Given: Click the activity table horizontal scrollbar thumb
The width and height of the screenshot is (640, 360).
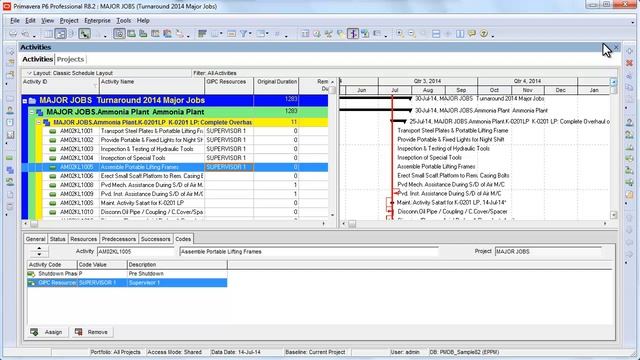Looking at the screenshot, I should (34, 224).
